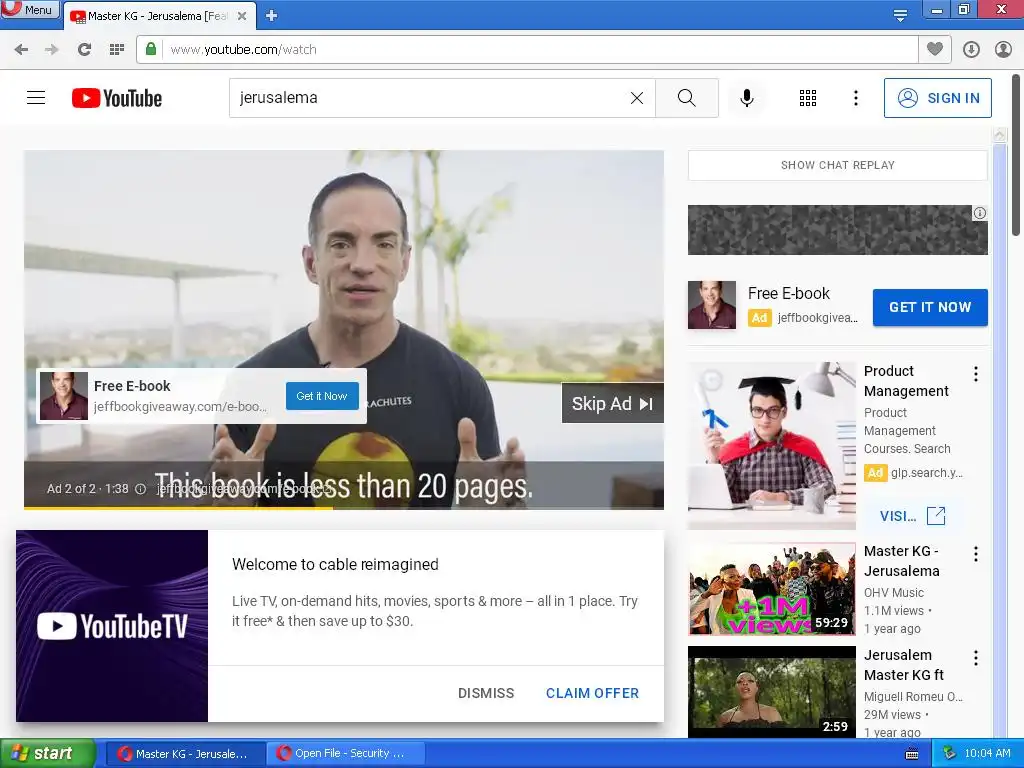Open the browser downloads icon
The height and width of the screenshot is (768, 1024).
click(971, 50)
